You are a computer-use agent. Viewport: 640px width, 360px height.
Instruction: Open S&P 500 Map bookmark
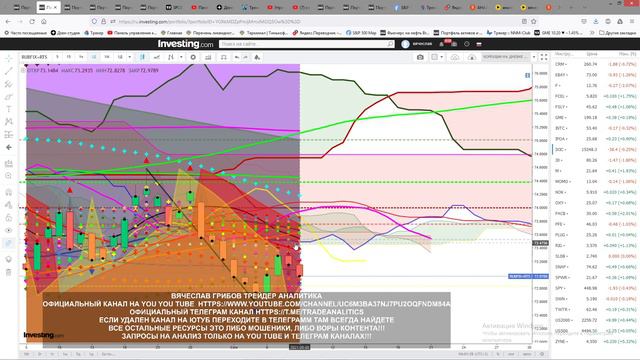[x=361, y=33]
